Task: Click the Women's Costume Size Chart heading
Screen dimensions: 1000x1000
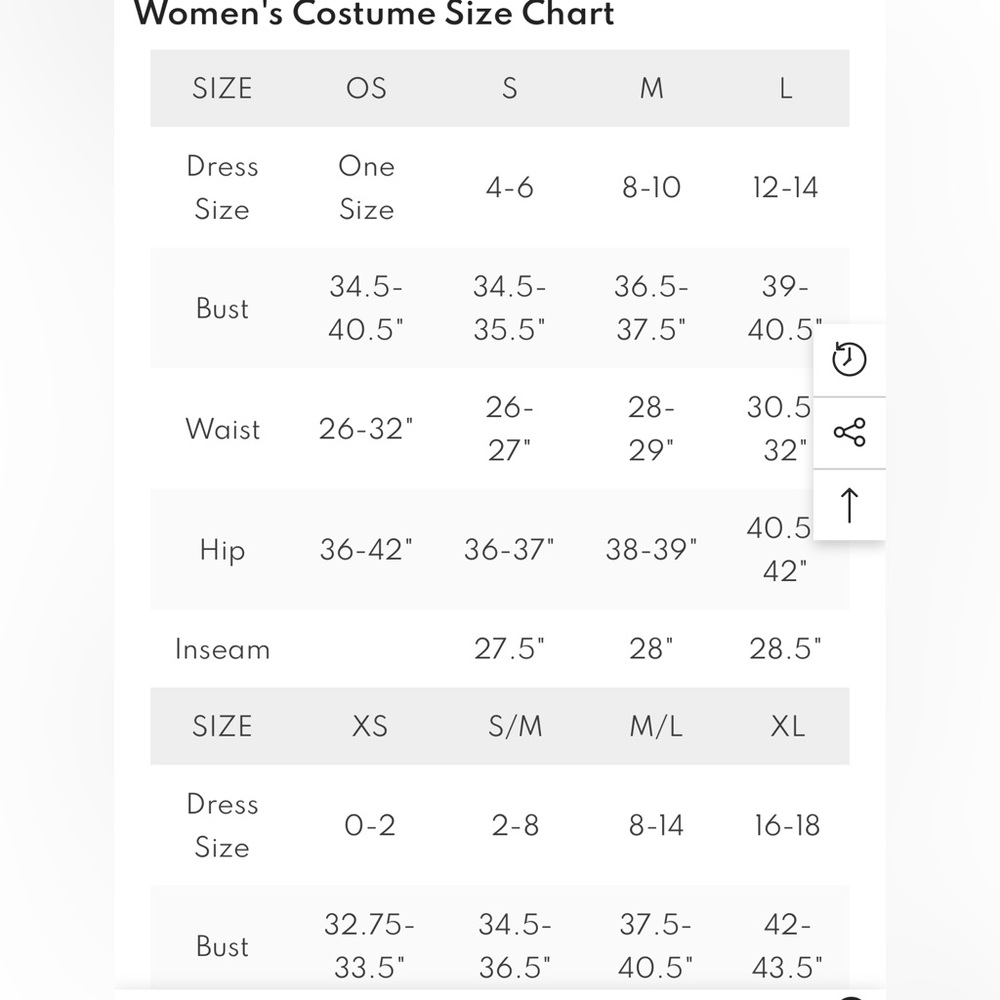Action: (x=374, y=14)
